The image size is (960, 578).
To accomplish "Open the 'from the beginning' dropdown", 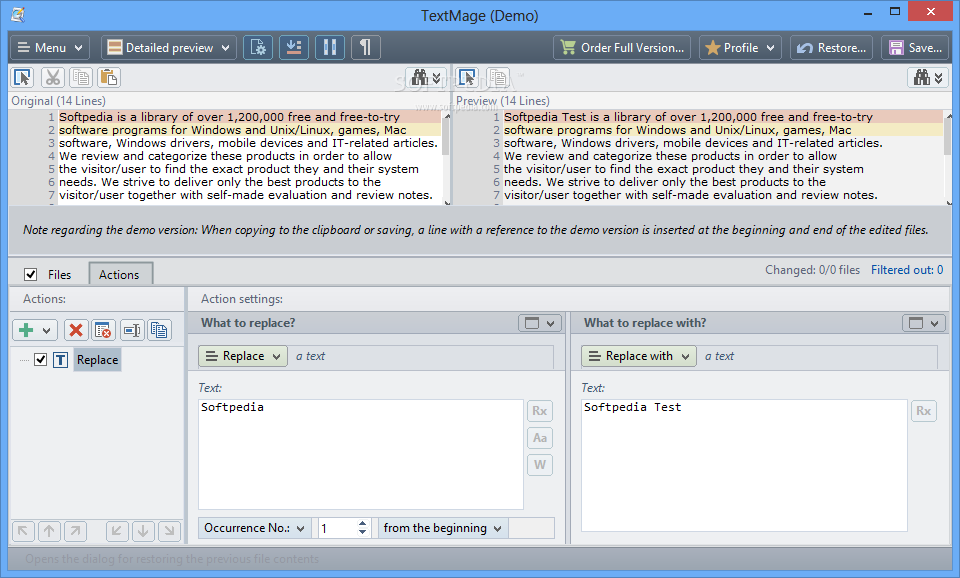I will [443, 528].
